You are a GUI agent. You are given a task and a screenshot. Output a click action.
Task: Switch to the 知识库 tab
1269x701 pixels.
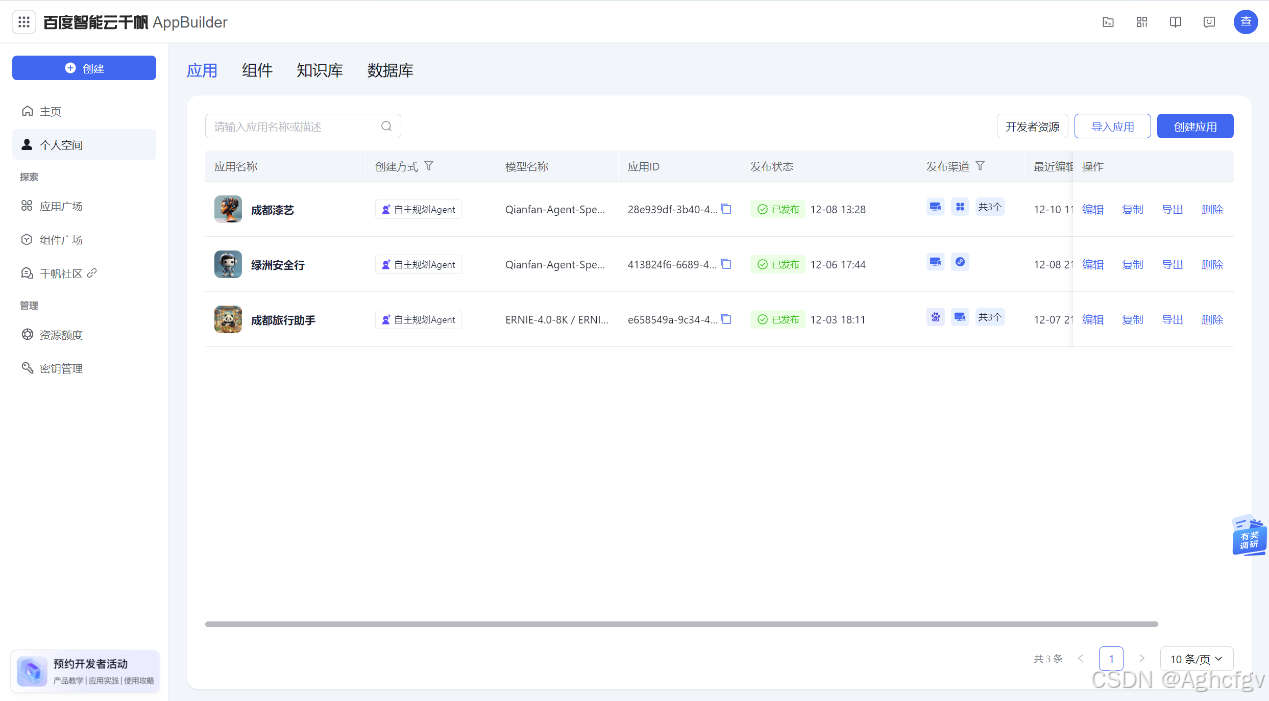[320, 70]
